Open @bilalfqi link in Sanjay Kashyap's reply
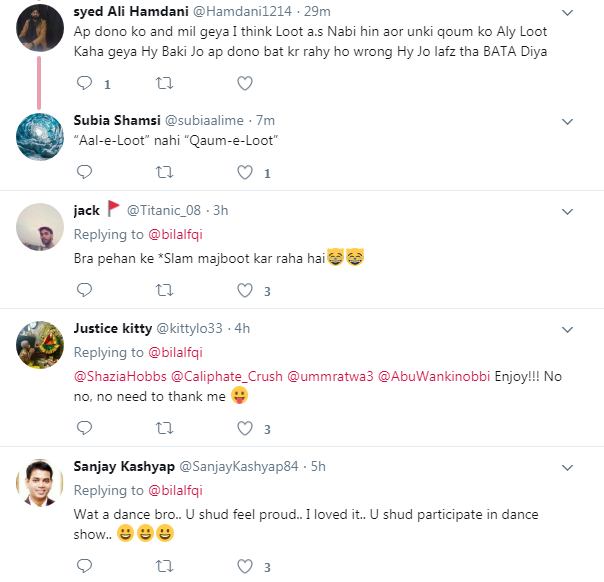 pos(176,490)
